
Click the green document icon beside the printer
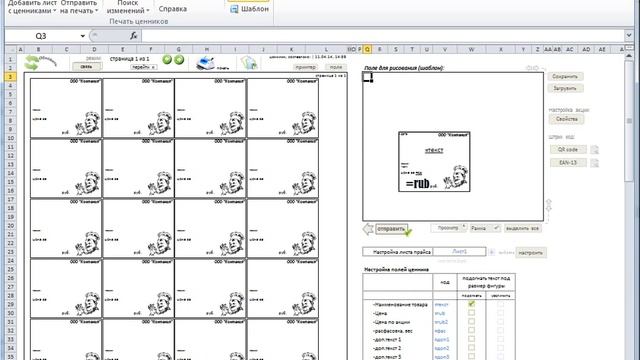pos(249,63)
